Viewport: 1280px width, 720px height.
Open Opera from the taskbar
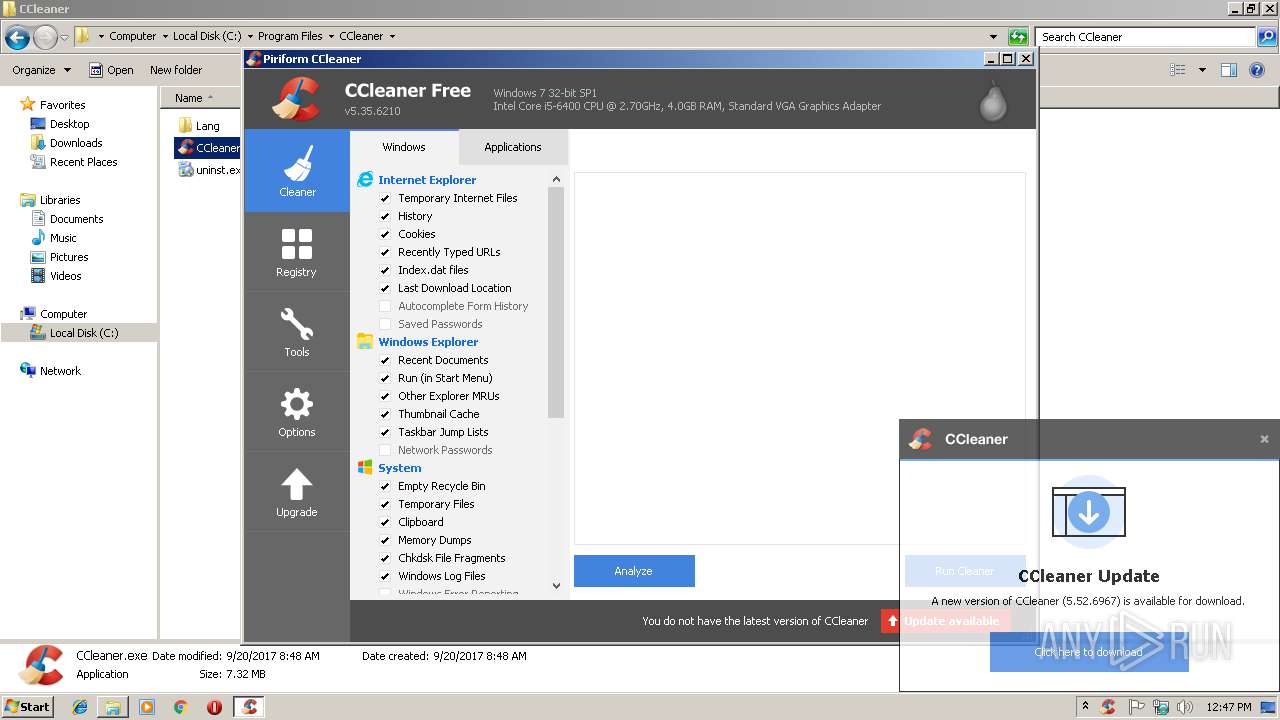tap(214, 707)
